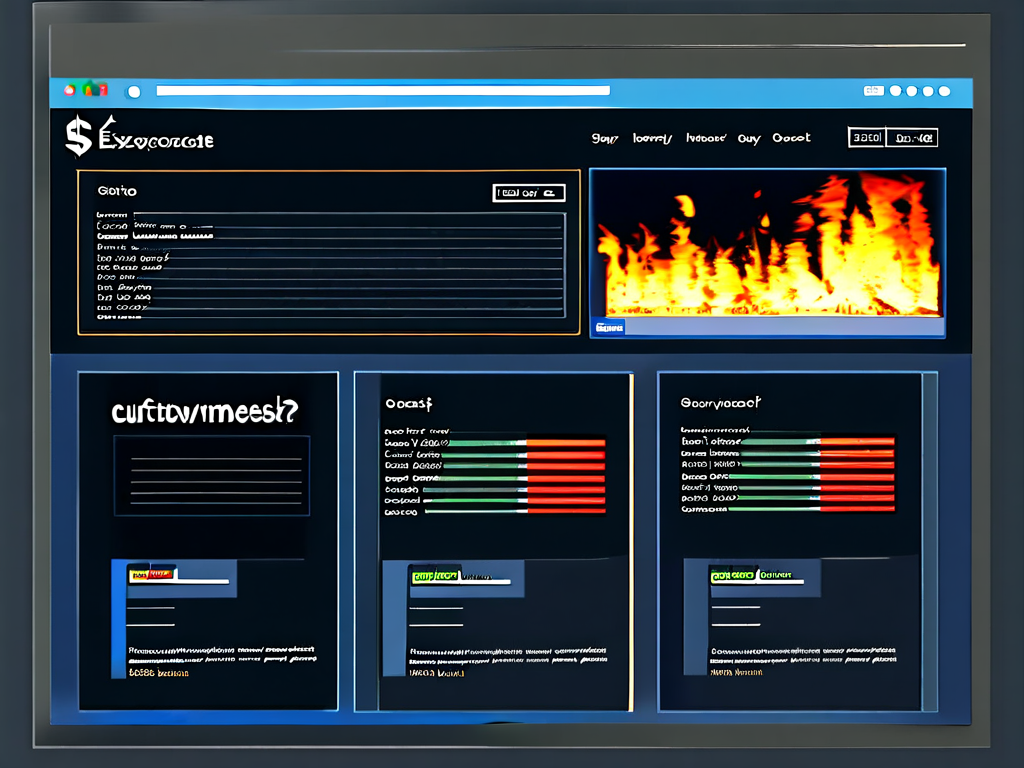Screen dimensions: 1024x768
Task: Click the green badge in middle bottom card
Action: click(x=435, y=576)
